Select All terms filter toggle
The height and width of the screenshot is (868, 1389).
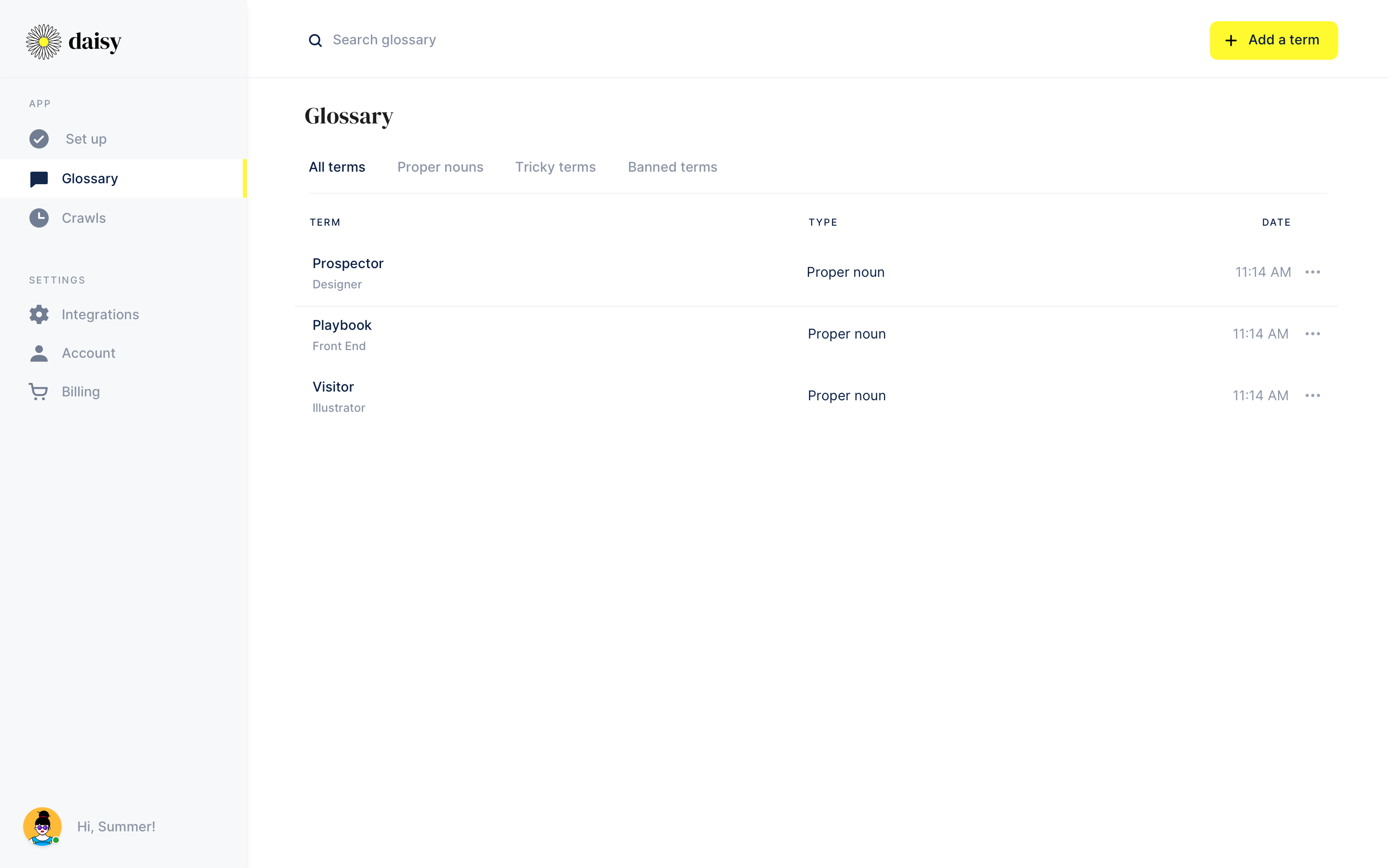(x=337, y=166)
